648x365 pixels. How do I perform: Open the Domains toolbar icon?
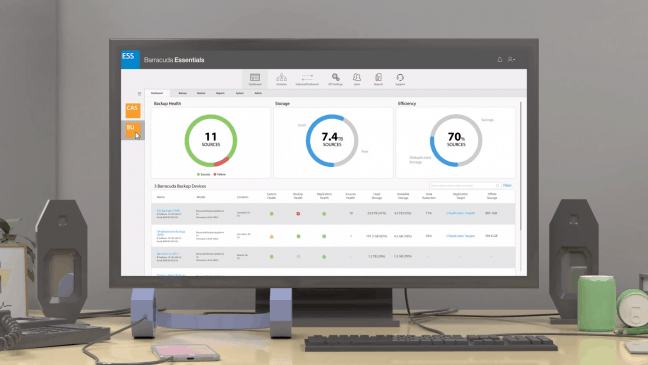click(281, 79)
